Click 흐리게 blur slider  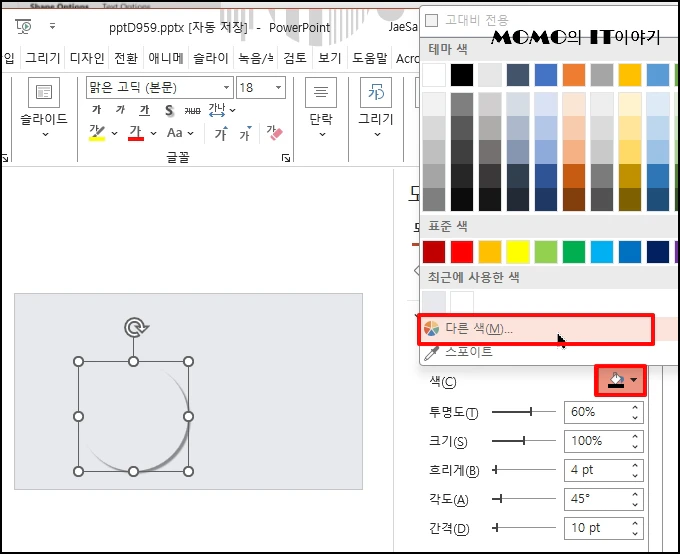tap(523, 470)
